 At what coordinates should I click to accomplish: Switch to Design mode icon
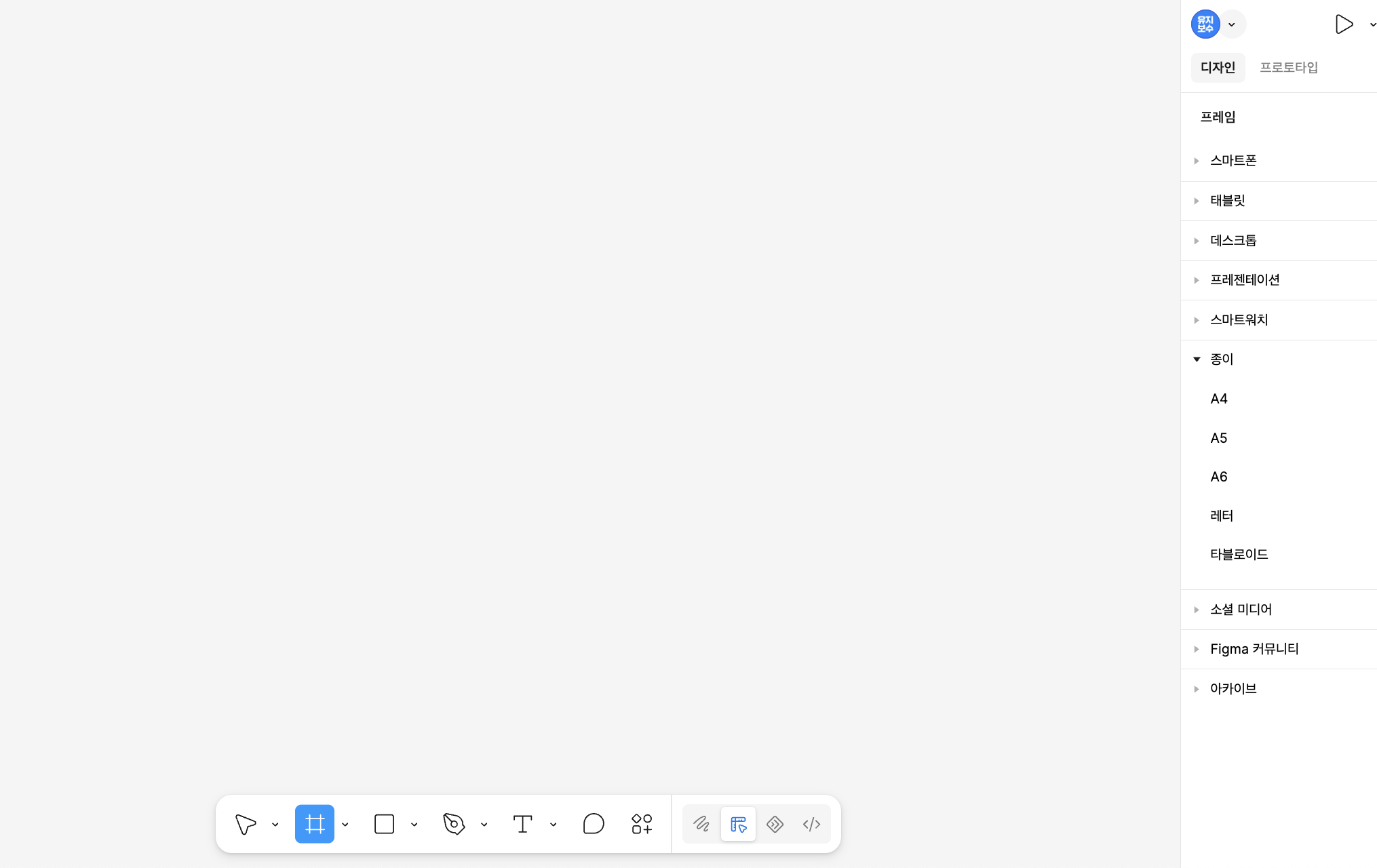pos(738,824)
